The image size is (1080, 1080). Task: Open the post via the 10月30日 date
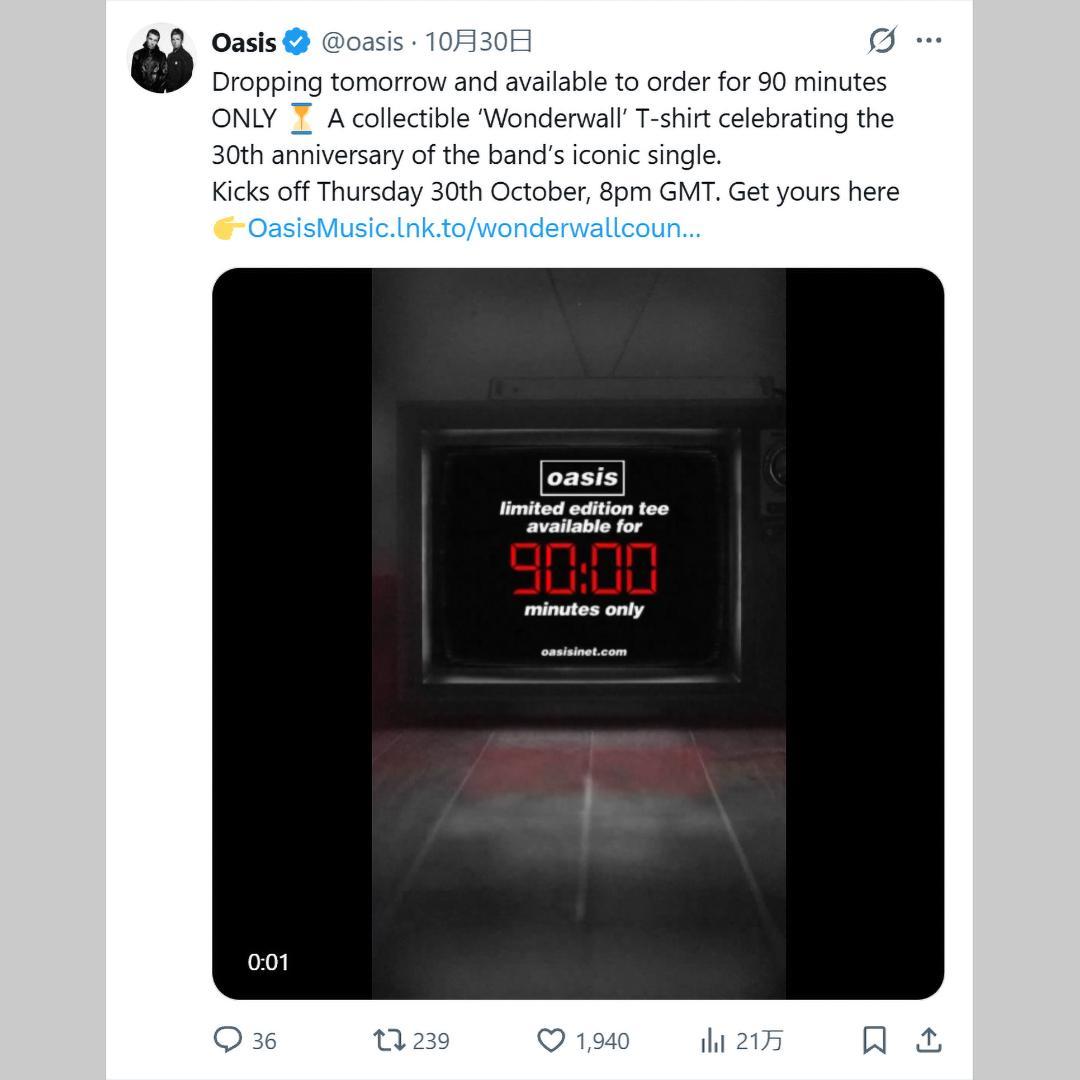click(478, 42)
